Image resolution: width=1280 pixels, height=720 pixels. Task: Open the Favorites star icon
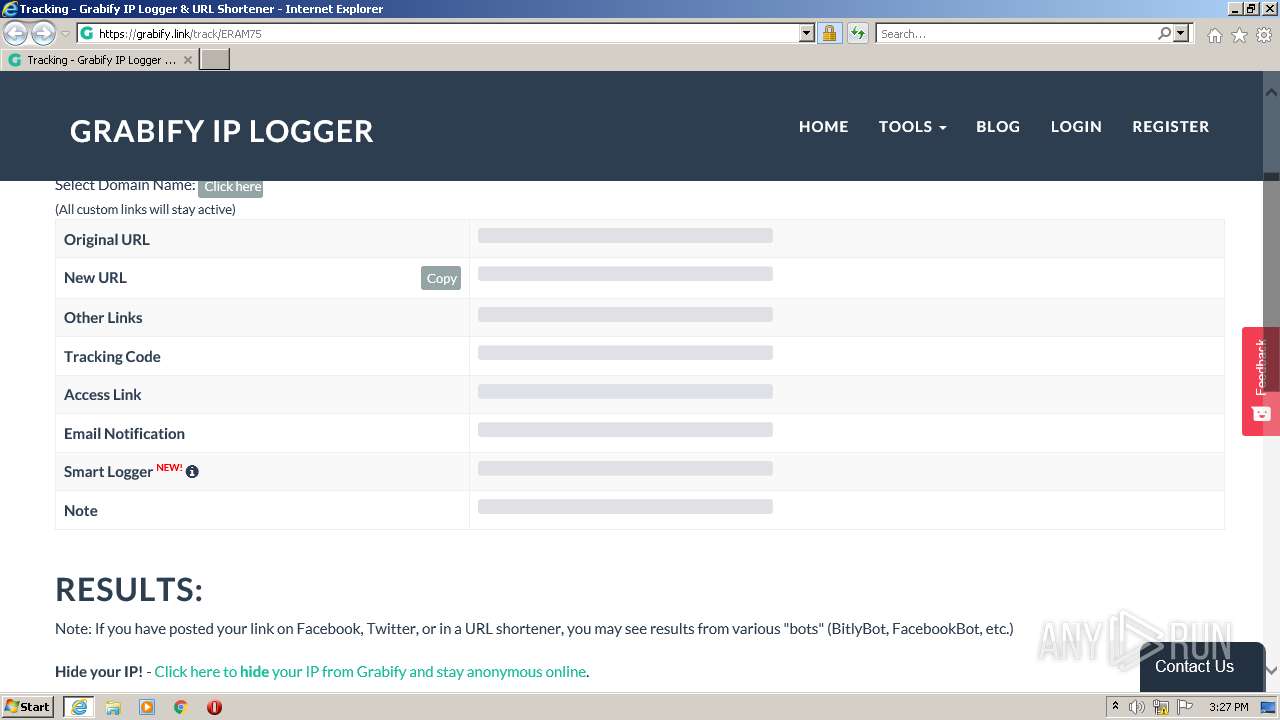1239,35
